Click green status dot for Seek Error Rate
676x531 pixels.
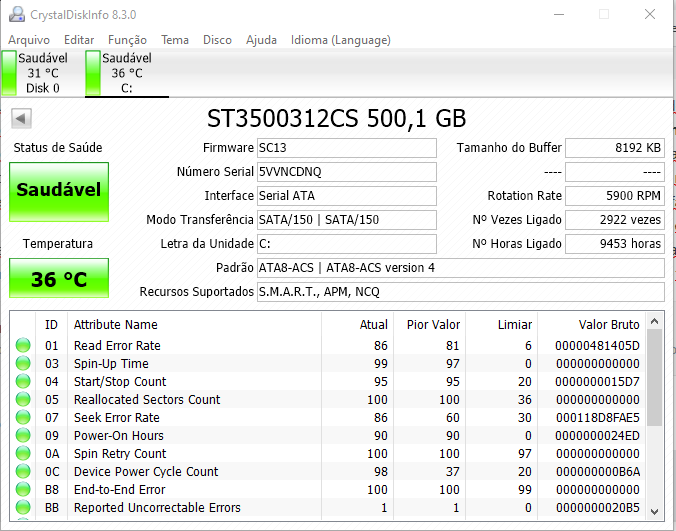(23, 417)
